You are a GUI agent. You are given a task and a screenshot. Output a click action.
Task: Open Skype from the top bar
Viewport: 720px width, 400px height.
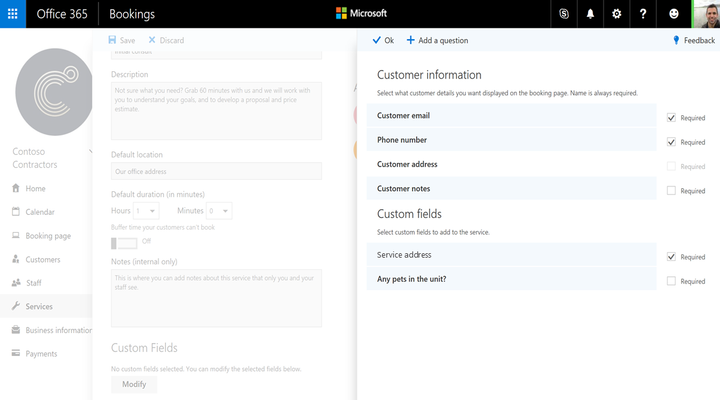(x=564, y=14)
